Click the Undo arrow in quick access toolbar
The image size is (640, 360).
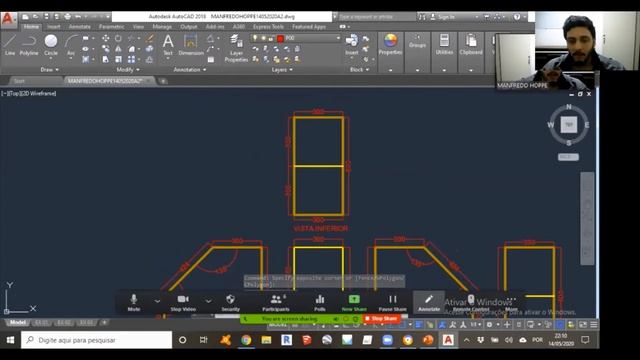pos(78,17)
